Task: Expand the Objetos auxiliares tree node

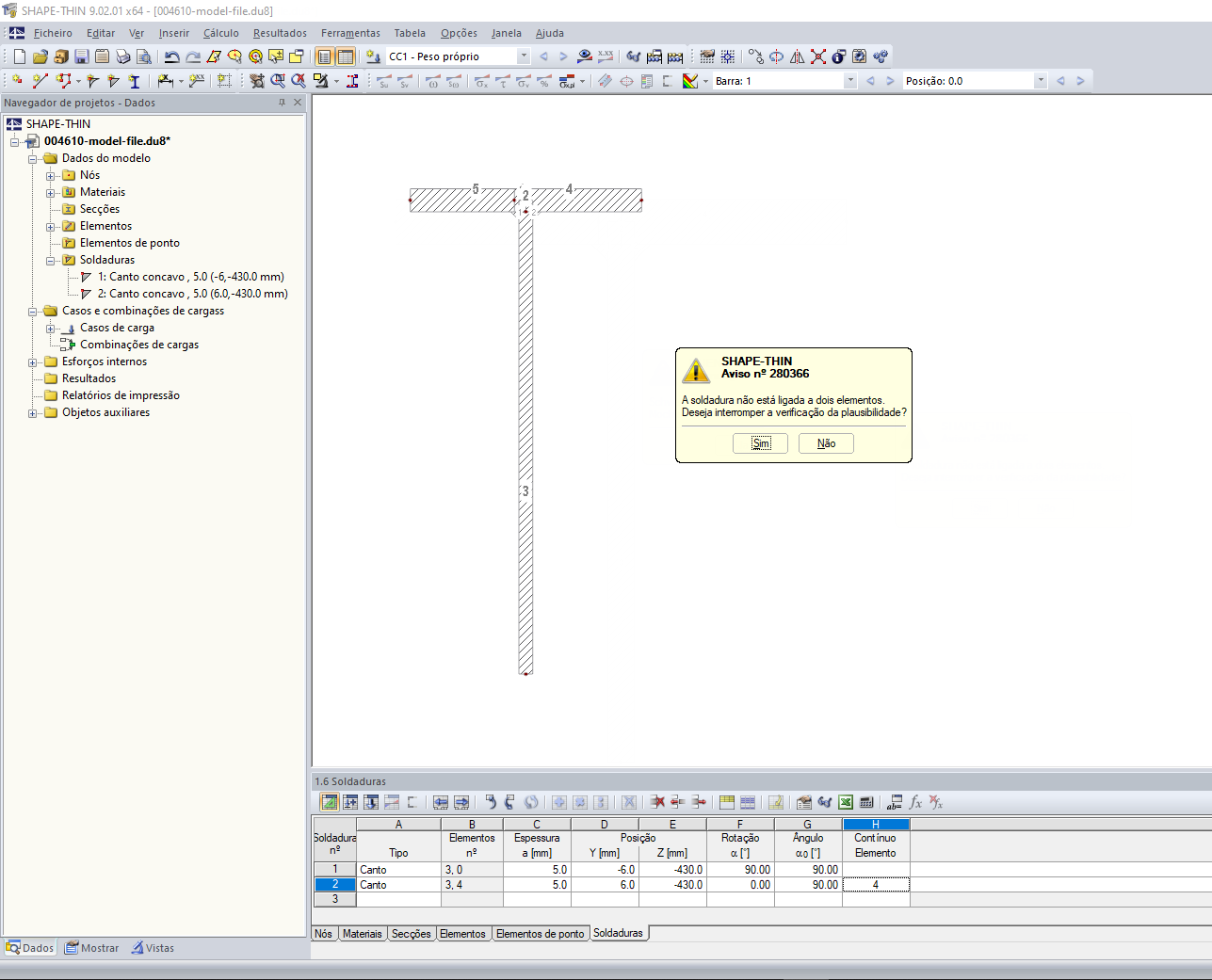Action: point(33,412)
